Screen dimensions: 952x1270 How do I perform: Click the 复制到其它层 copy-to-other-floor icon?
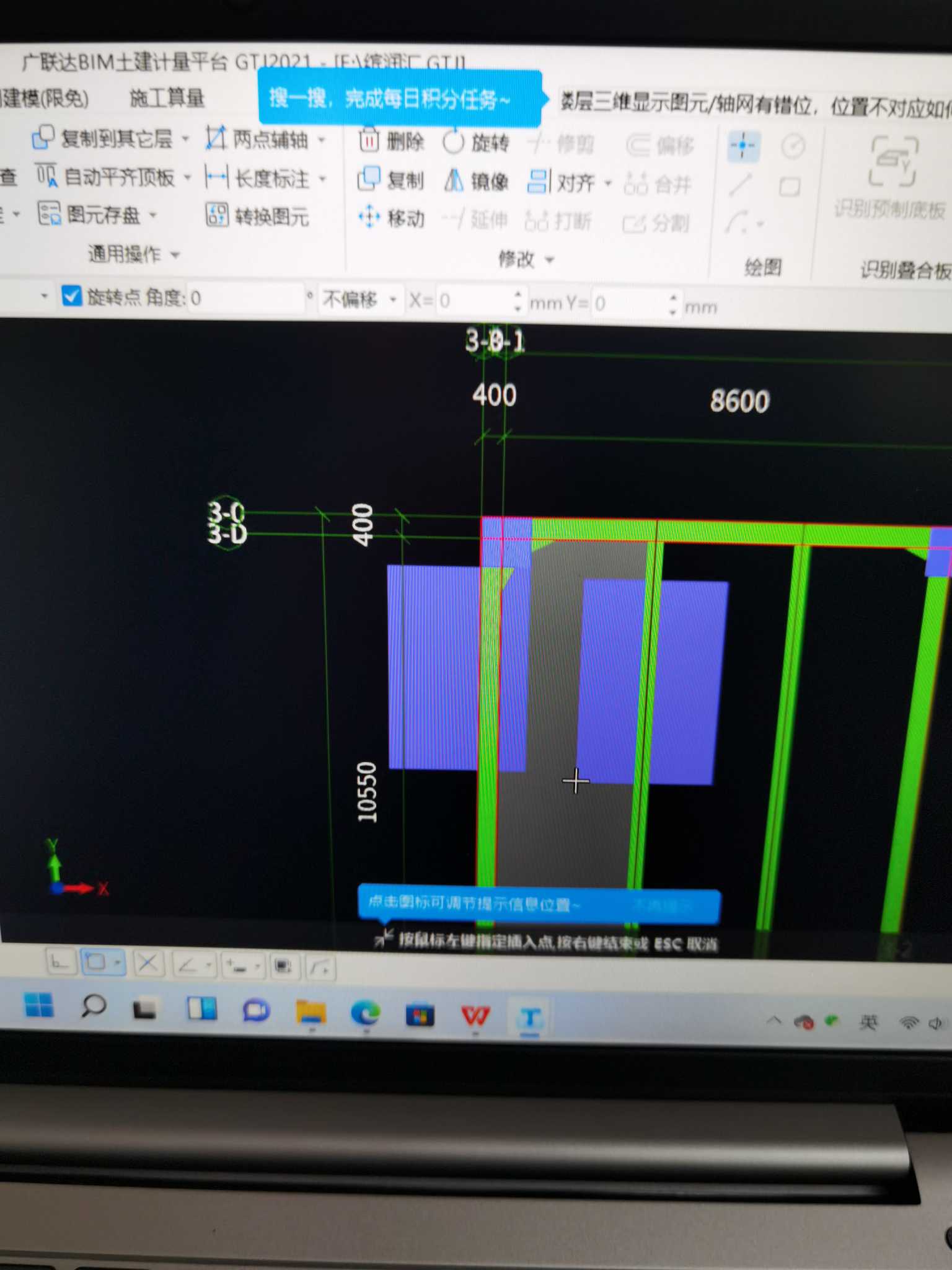43,137
